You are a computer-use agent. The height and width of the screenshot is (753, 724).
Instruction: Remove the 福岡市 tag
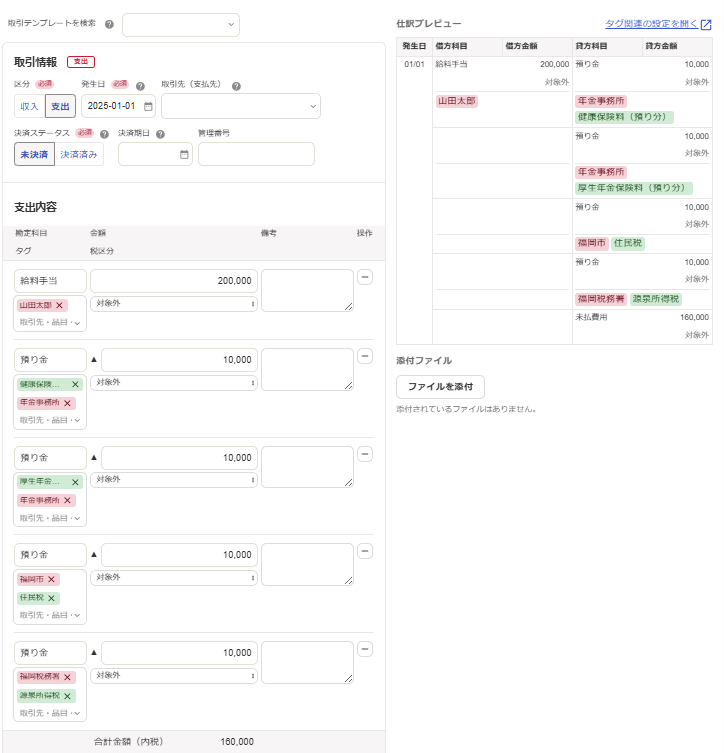pos(52,580)
